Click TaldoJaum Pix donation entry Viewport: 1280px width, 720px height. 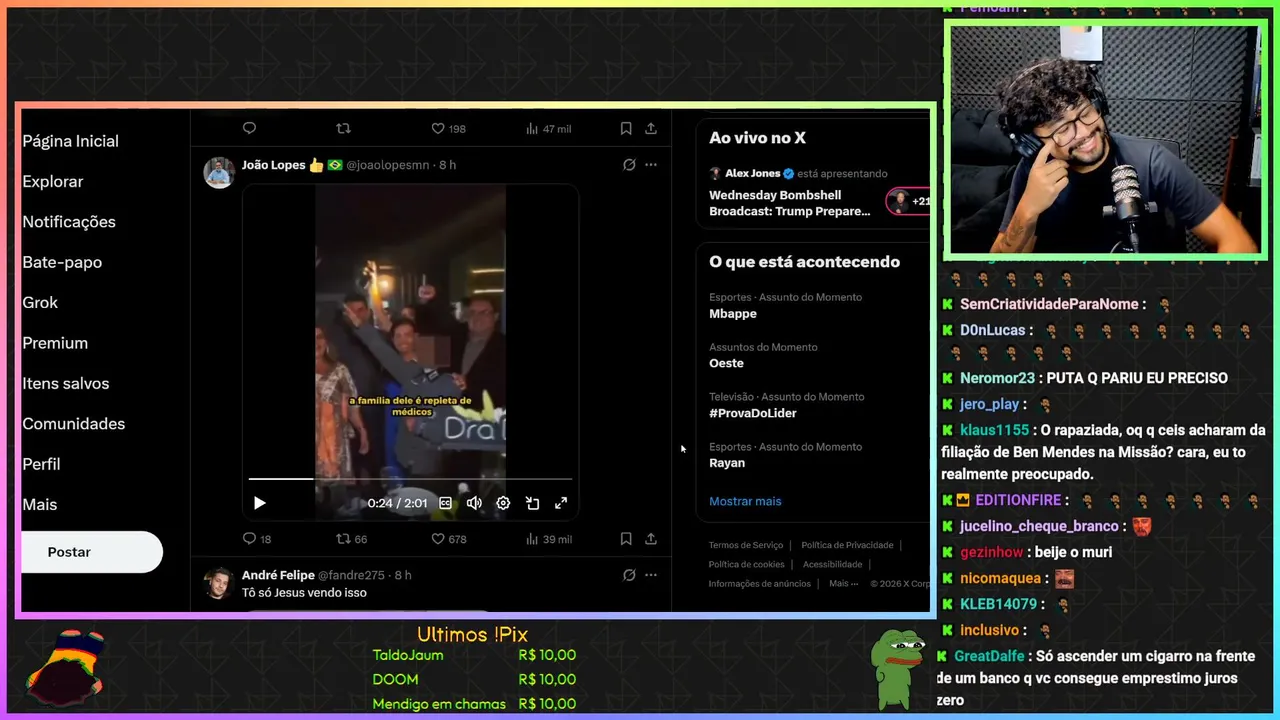click(x=474, y=655)
